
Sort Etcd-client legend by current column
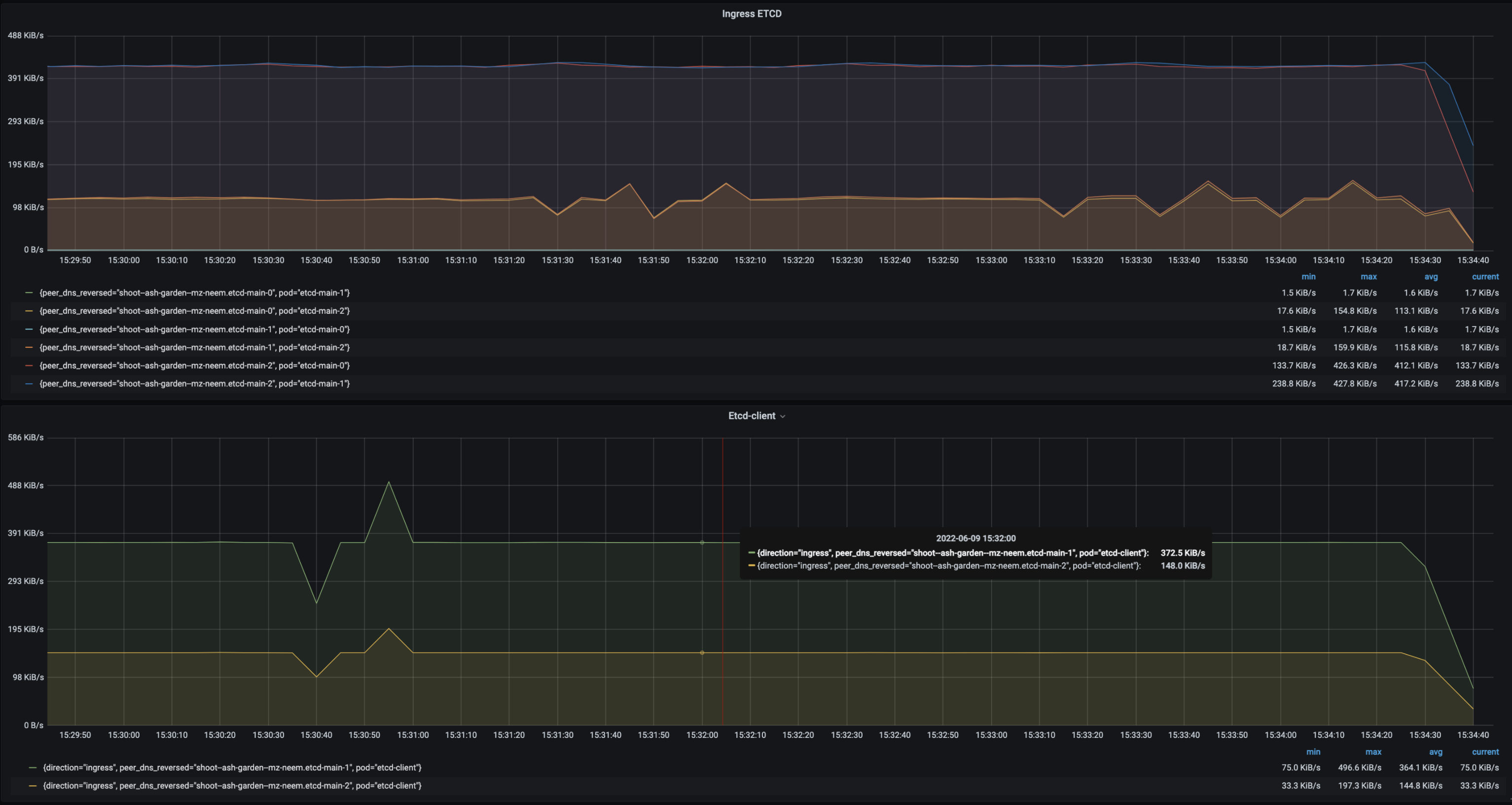click(1485, 752)
